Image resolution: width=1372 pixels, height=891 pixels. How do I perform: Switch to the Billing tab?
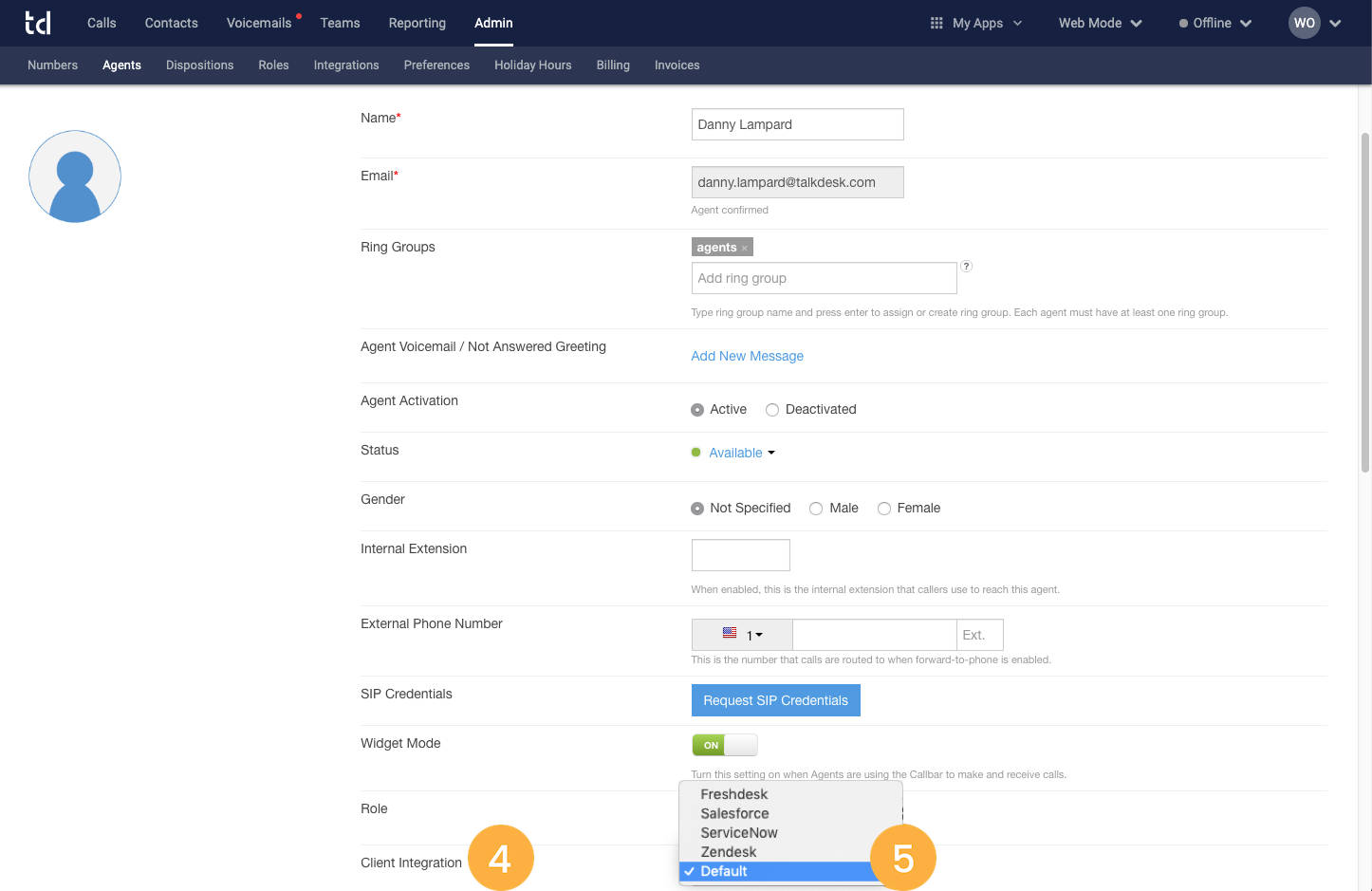pos(612,65)
